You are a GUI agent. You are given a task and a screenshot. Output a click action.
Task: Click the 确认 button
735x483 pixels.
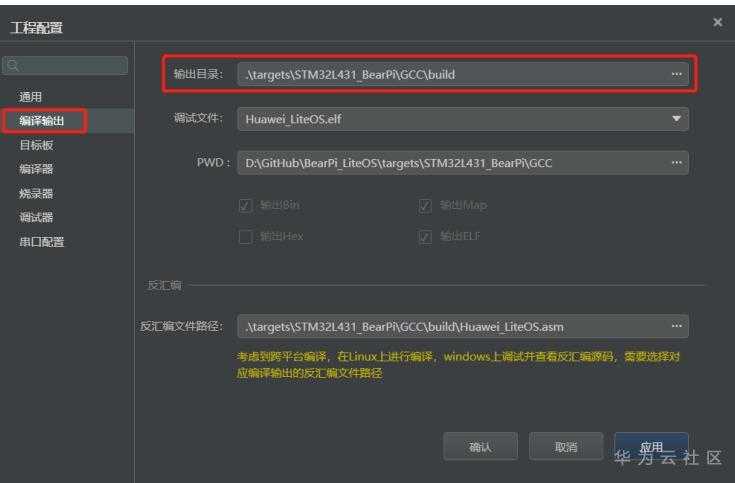480,446
